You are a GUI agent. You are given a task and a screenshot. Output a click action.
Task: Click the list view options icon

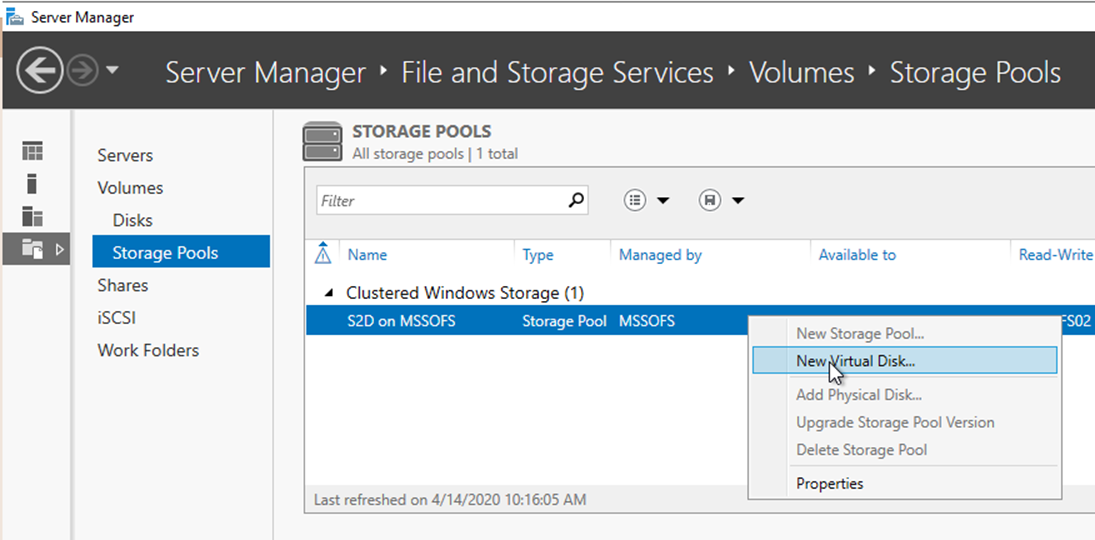[635, 200]
